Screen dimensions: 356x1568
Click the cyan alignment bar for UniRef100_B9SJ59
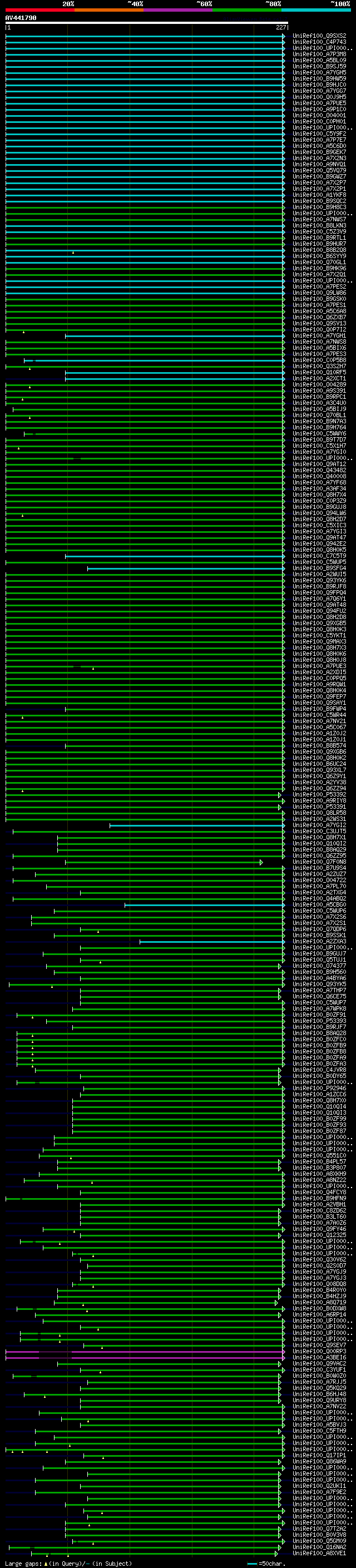click(145, 67)
